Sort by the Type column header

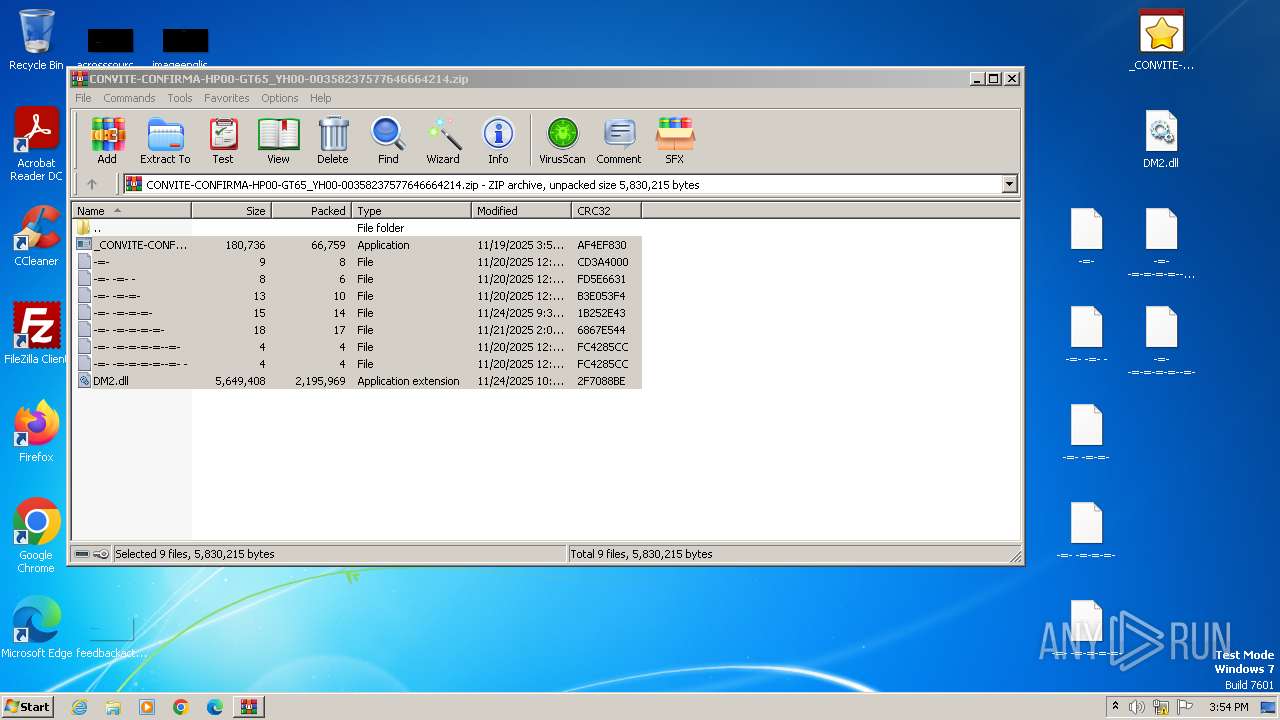(x=411, y=210)
